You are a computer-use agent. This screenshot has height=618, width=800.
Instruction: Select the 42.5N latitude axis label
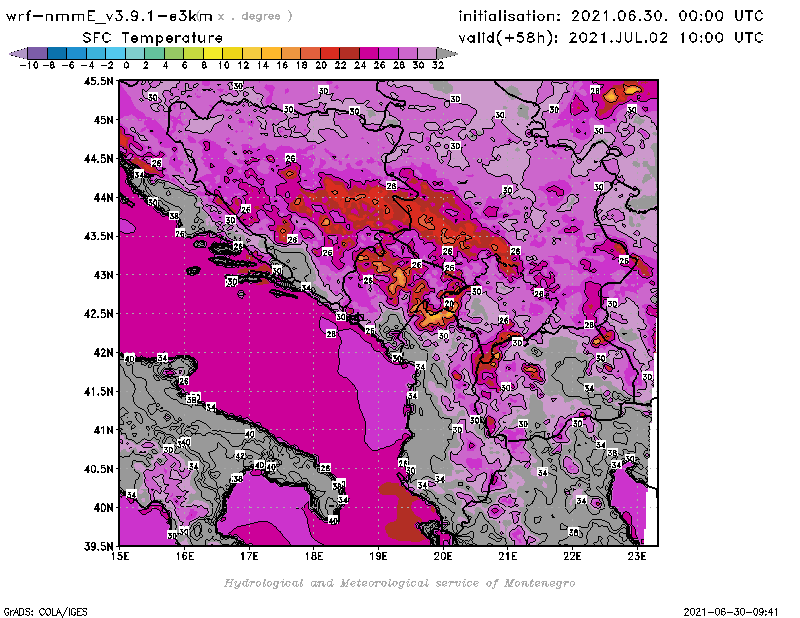pos(99,314)
